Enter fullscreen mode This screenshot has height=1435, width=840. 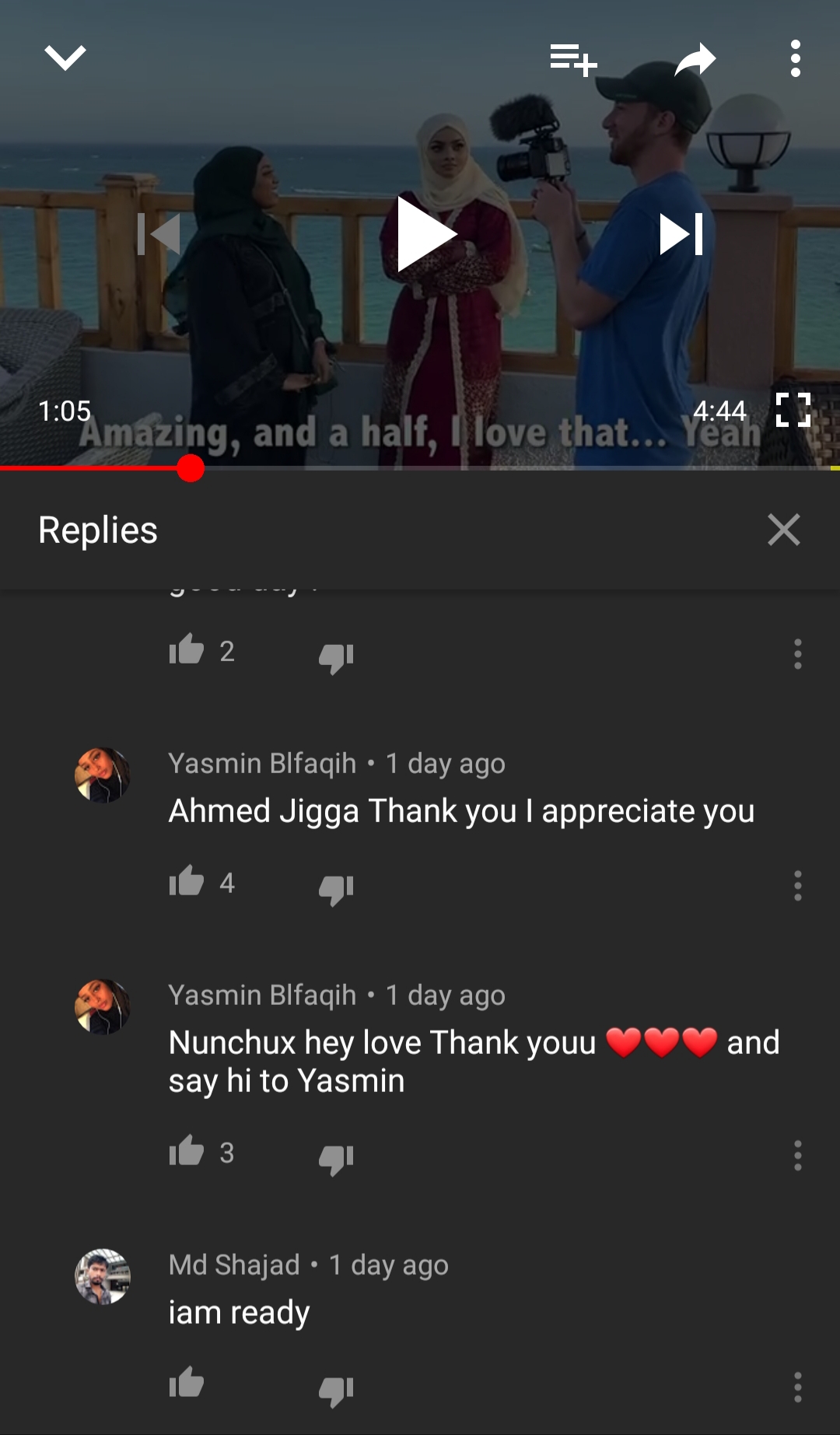793,410
